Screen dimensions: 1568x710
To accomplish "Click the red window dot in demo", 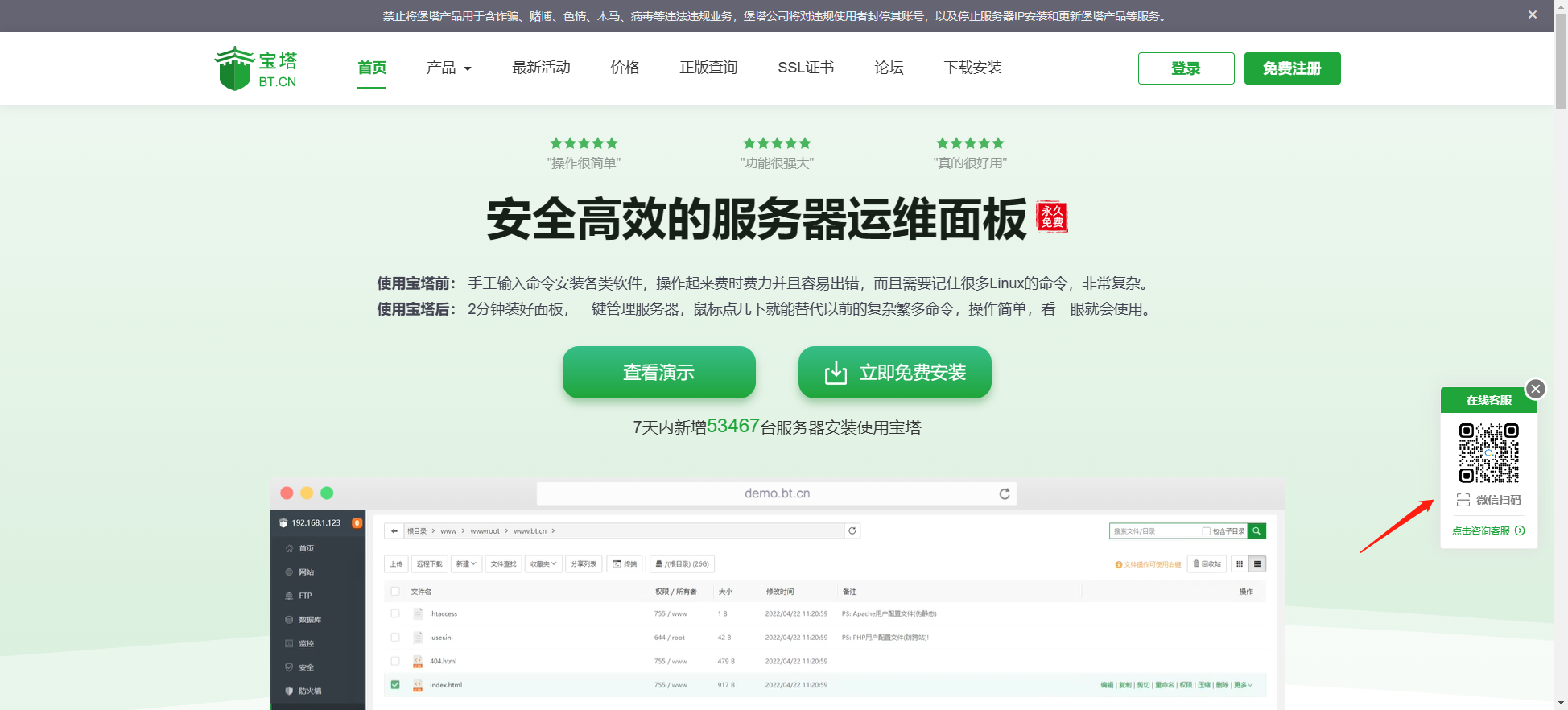I will pyautogui.click(x=287, y=493).
